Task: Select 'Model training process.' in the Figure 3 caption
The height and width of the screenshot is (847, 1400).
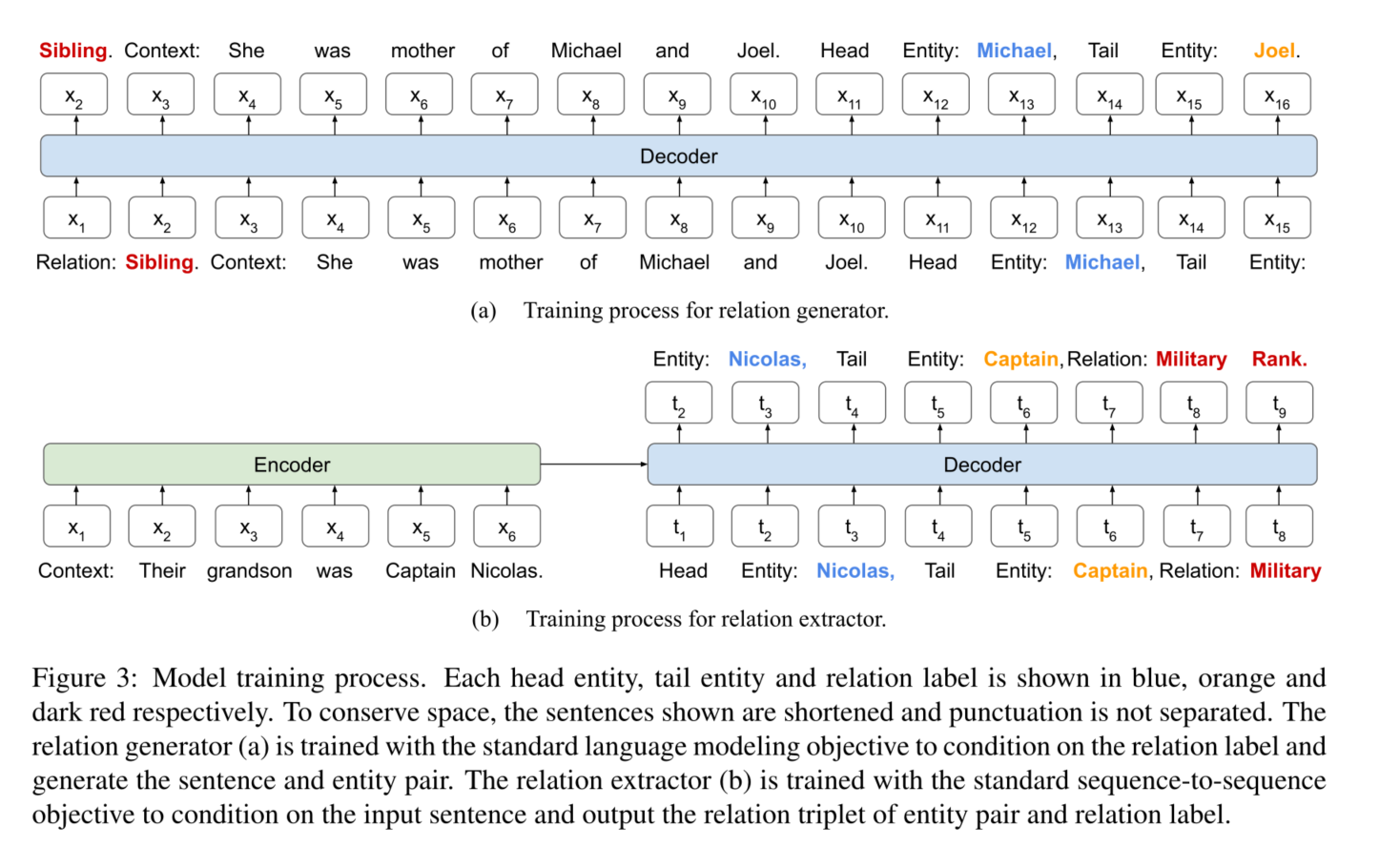Action: coord(290,678)
